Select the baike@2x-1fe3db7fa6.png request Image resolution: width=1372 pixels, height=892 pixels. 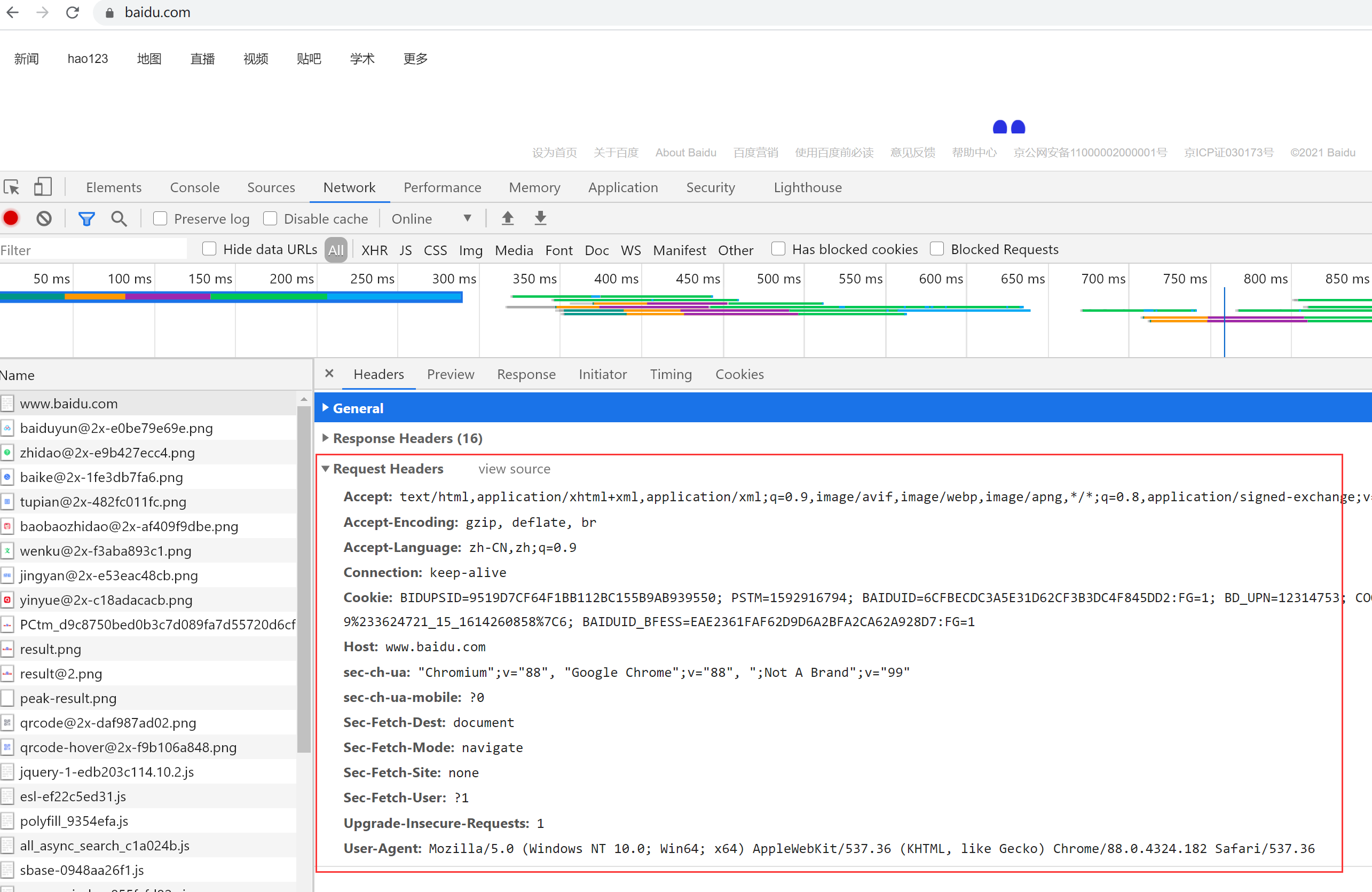click(x=148, y=477)
